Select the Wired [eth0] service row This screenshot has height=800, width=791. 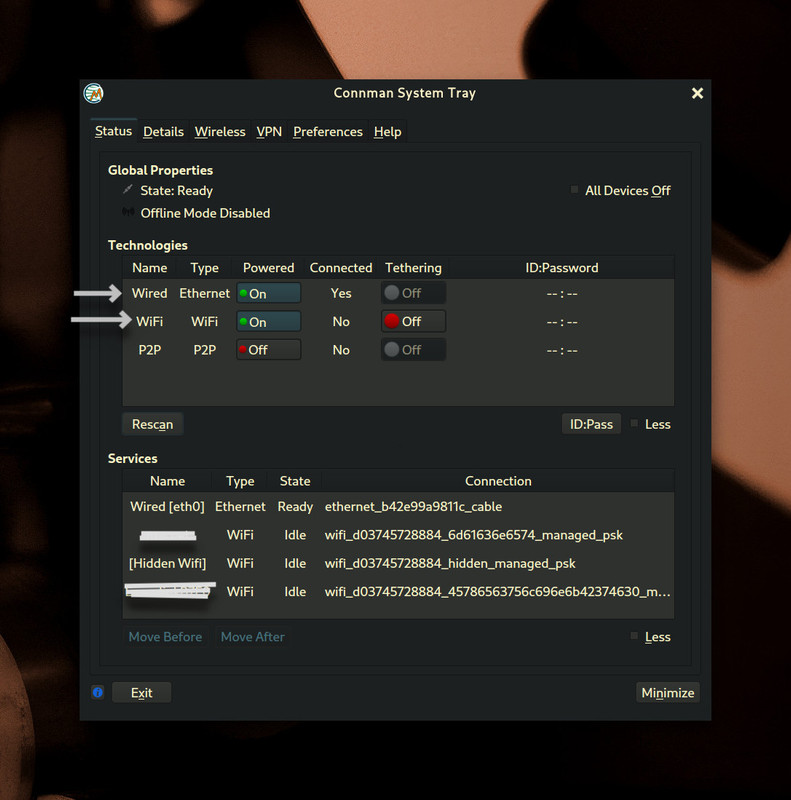[398, 507]
